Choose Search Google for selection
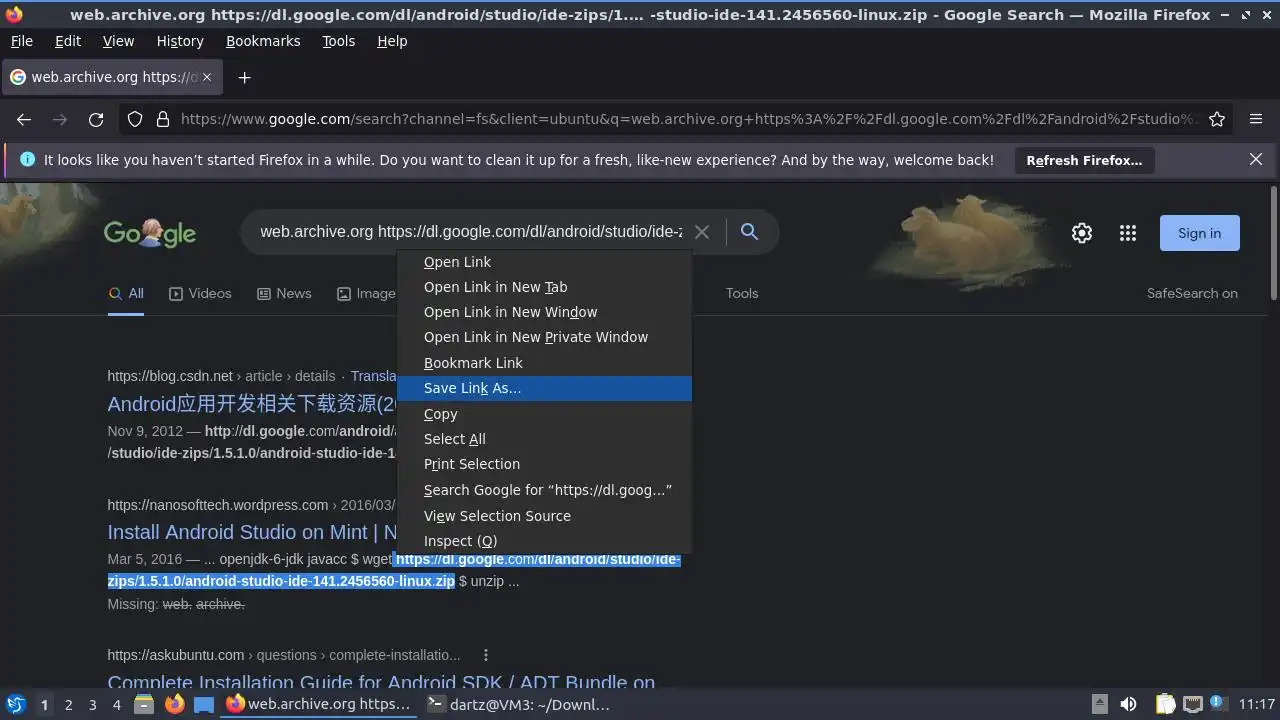Screen dimensions: 1280x720 tap(544, 490)
